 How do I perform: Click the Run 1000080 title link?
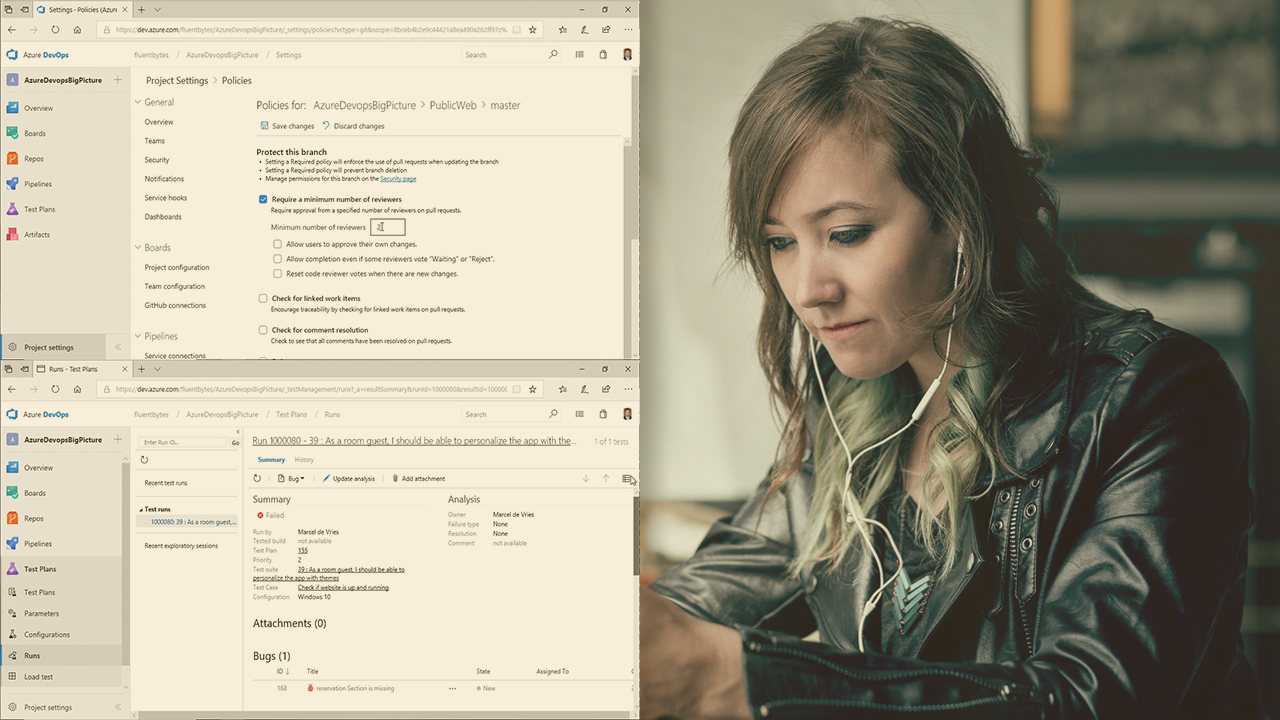click(x=414, y=441)
